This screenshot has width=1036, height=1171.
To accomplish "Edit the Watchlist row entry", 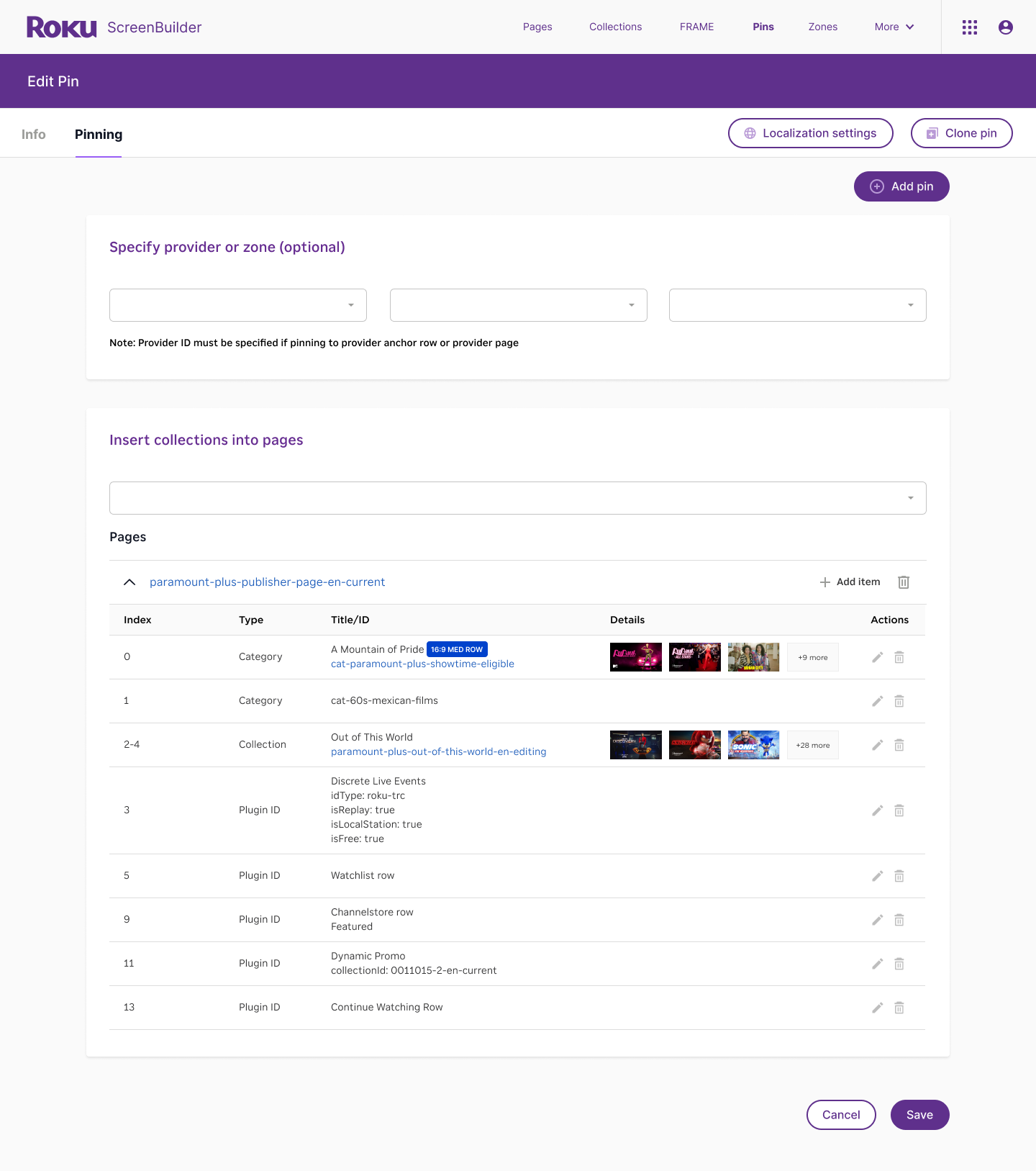I will point(877,876).
